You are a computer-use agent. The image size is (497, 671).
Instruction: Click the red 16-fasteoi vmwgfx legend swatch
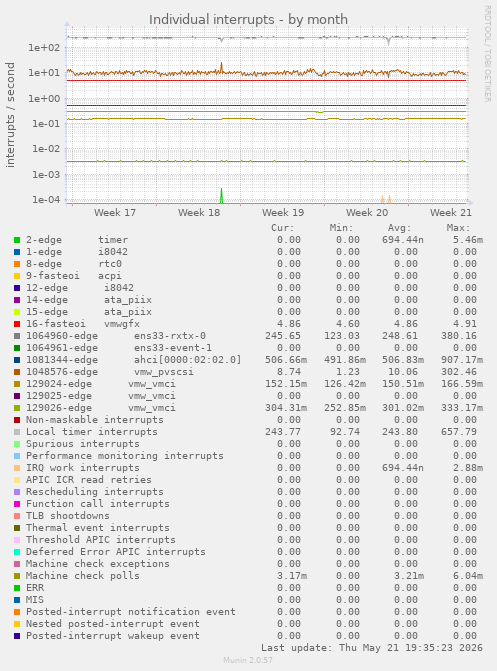(17, 324)
